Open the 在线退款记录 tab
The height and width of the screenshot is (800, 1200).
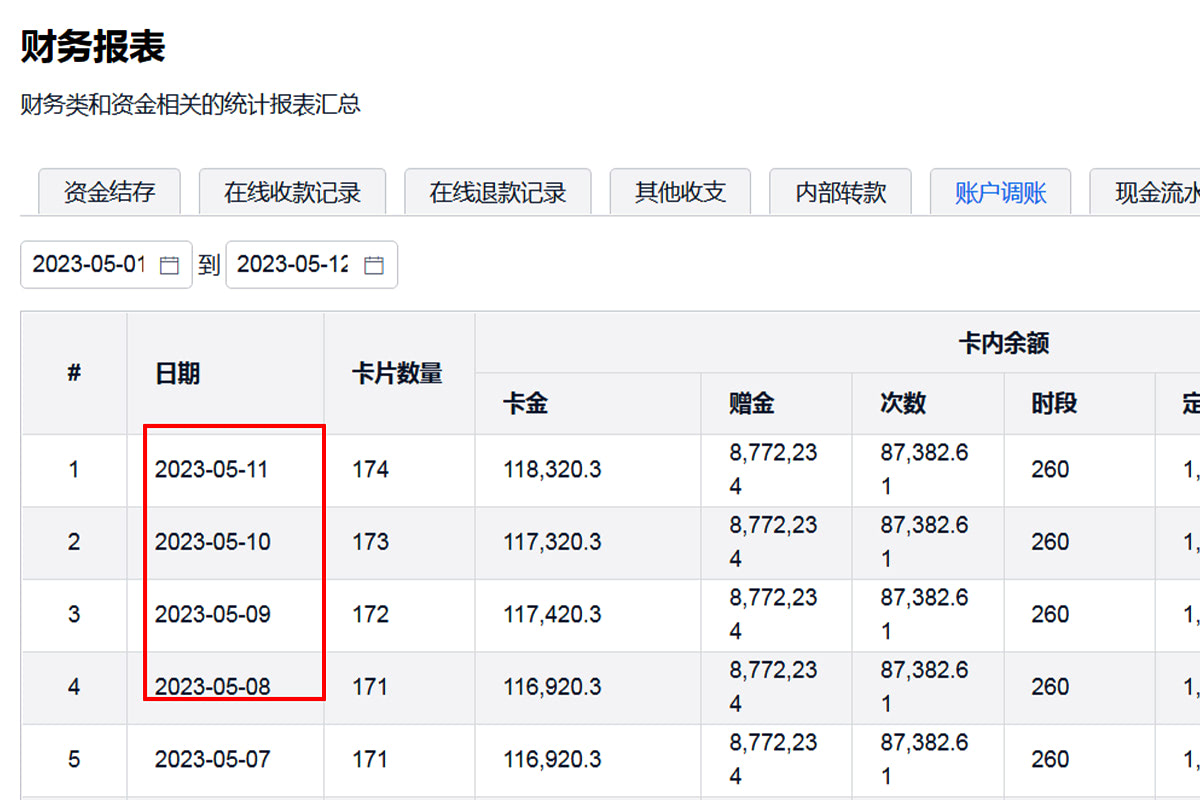point(498,192)
